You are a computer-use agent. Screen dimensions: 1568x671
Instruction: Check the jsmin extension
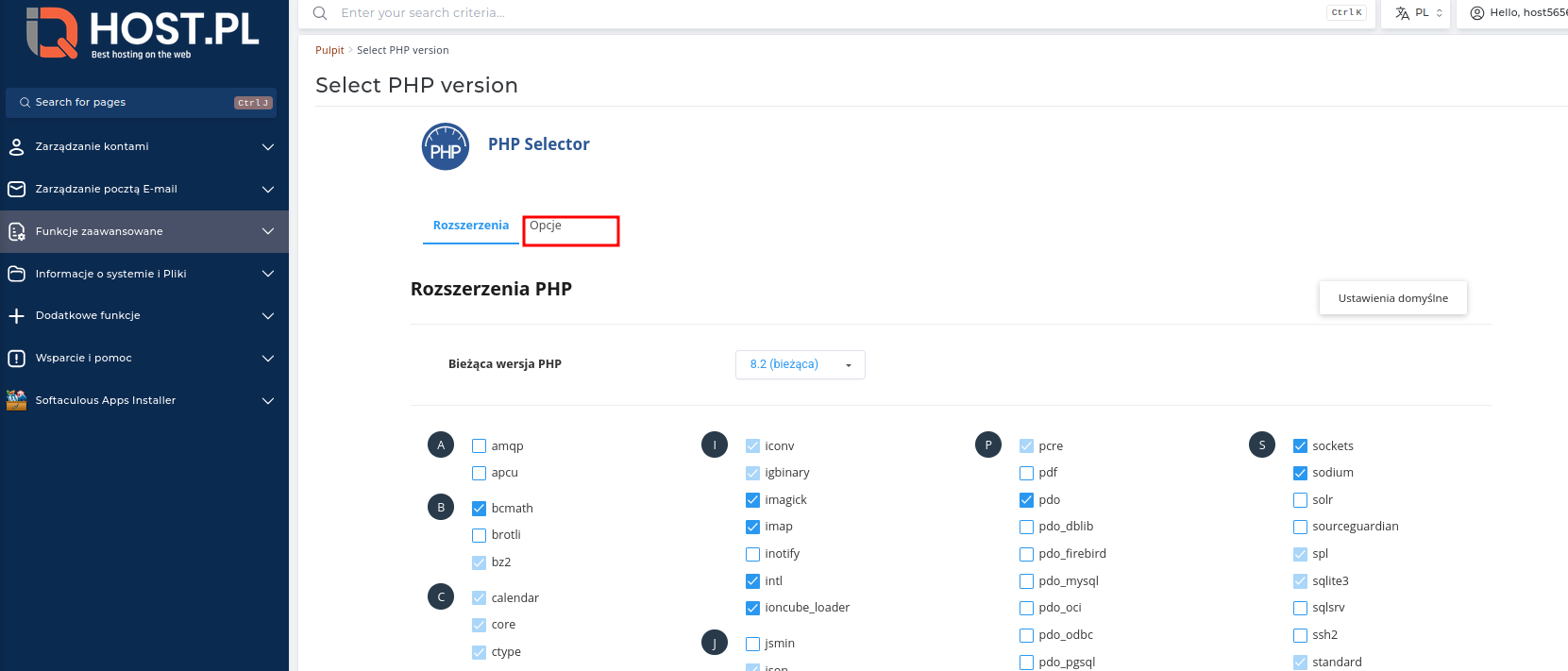tap(752, 644)
